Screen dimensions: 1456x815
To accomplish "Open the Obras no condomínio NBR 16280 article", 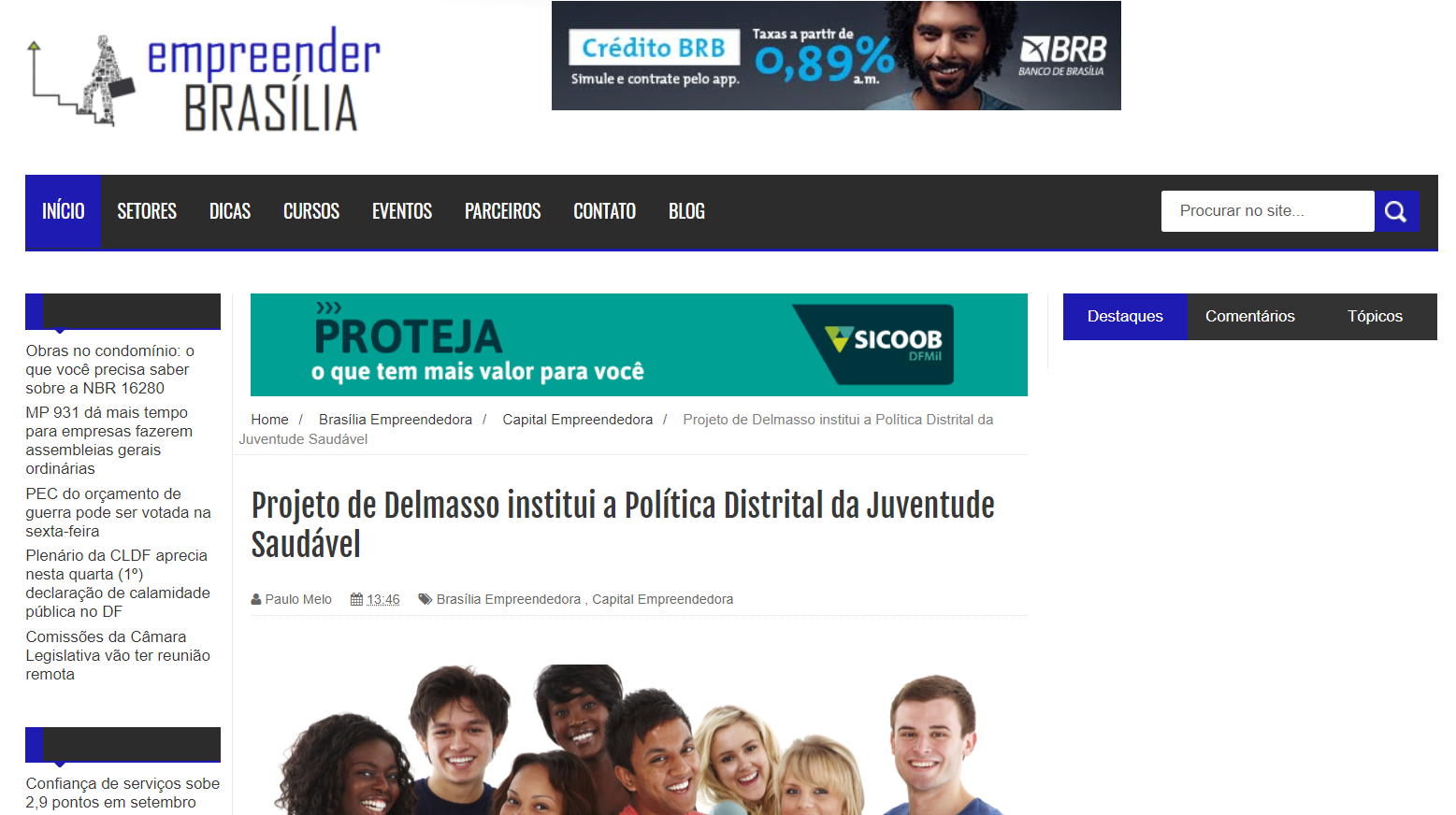I will click(110, 369).
